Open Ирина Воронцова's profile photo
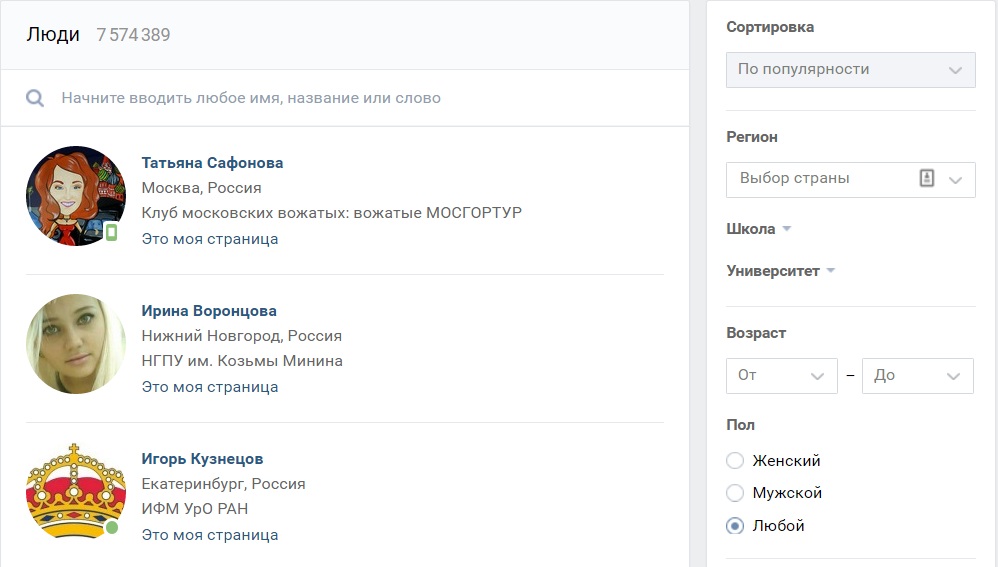 coord(76,344)
